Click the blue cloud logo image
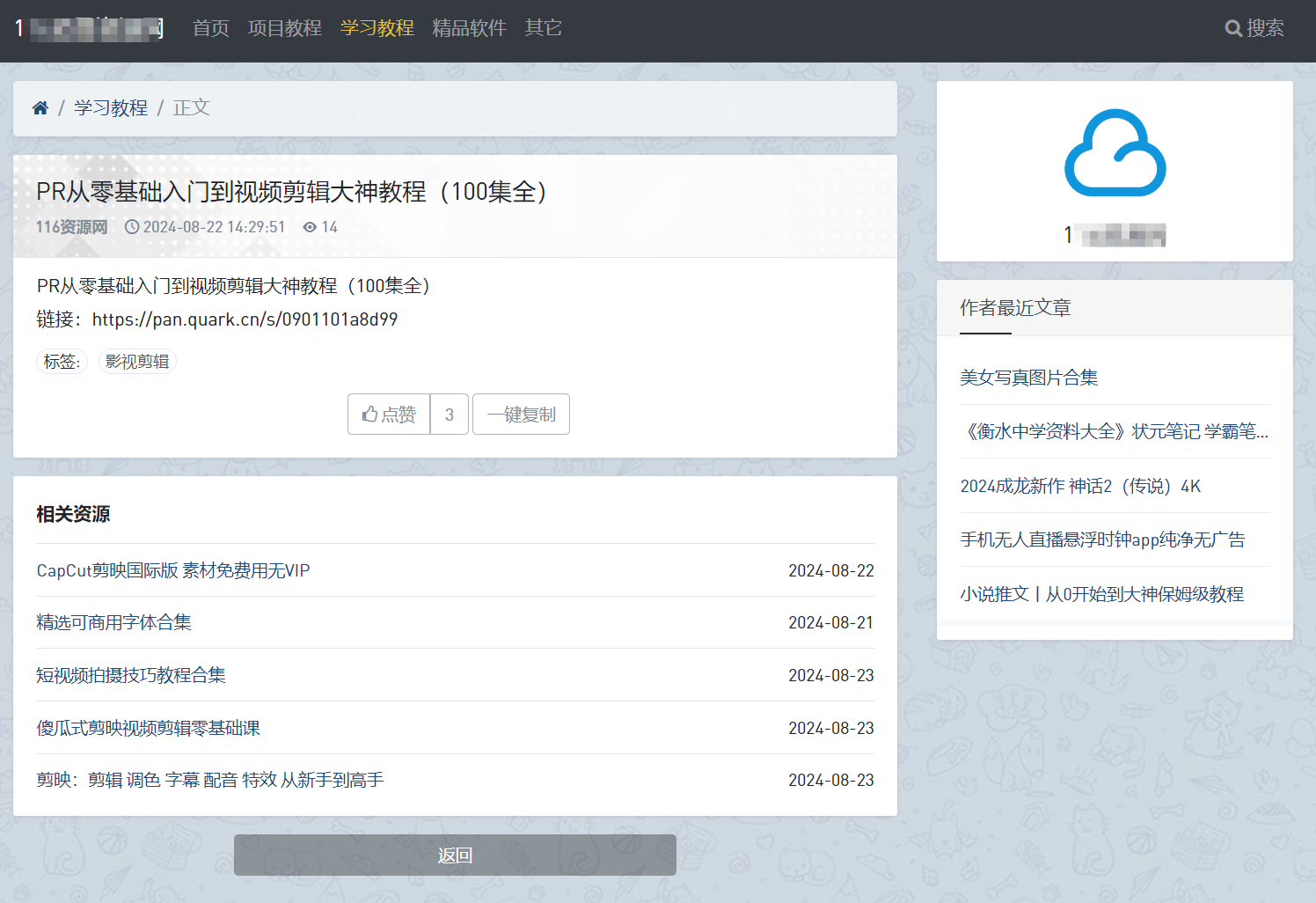Image resolution: width=1316 pixels, height=903 pixels. point(1115,152)
